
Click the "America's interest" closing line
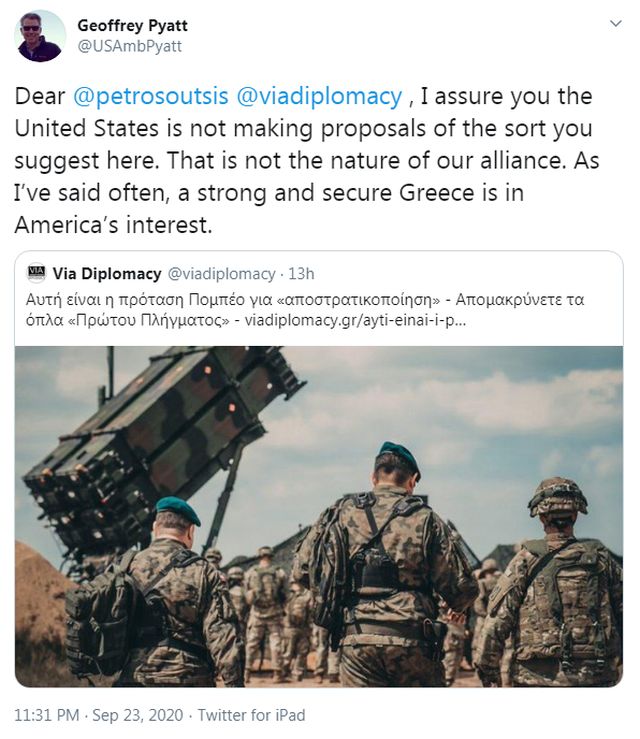(x=113, y=225)
